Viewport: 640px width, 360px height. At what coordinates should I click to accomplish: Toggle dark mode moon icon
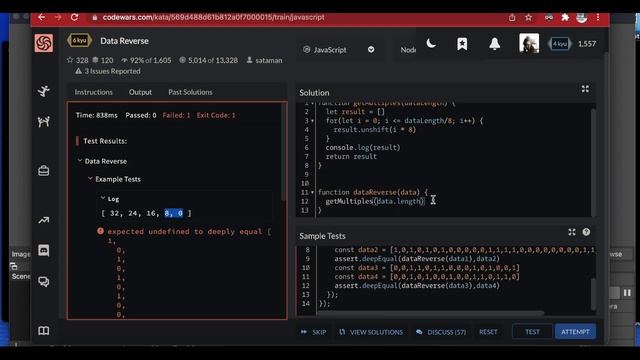431,43
